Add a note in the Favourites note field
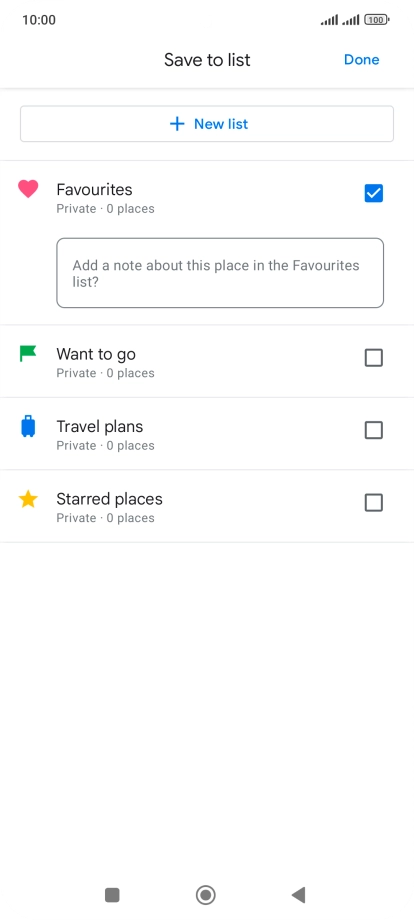The image size is (414, 920). click(220, 273)
